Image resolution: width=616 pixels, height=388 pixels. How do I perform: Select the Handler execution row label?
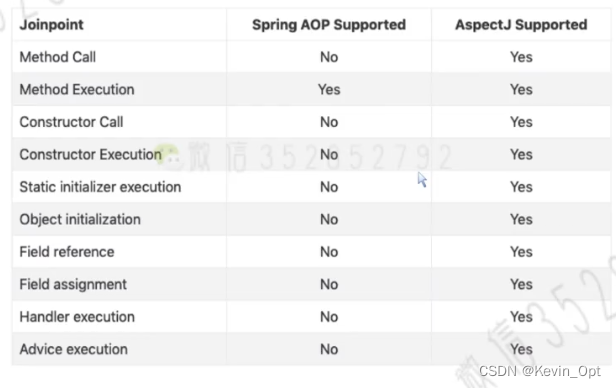77,317
